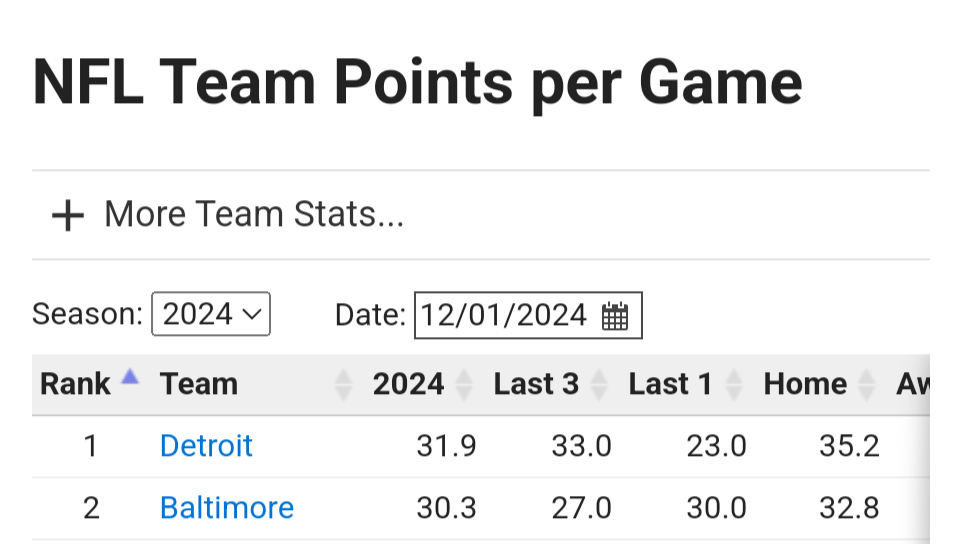Click the sort arrows beside Home column
The image size is (960, 544).
[x=867, y=384]
